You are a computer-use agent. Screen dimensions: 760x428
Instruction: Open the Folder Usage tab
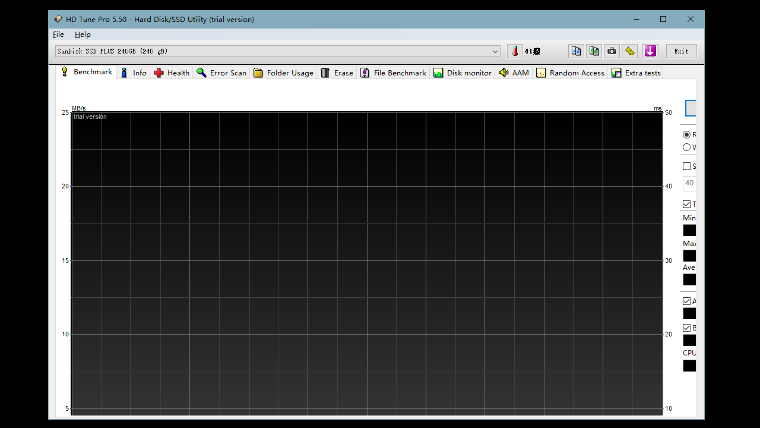283,73
